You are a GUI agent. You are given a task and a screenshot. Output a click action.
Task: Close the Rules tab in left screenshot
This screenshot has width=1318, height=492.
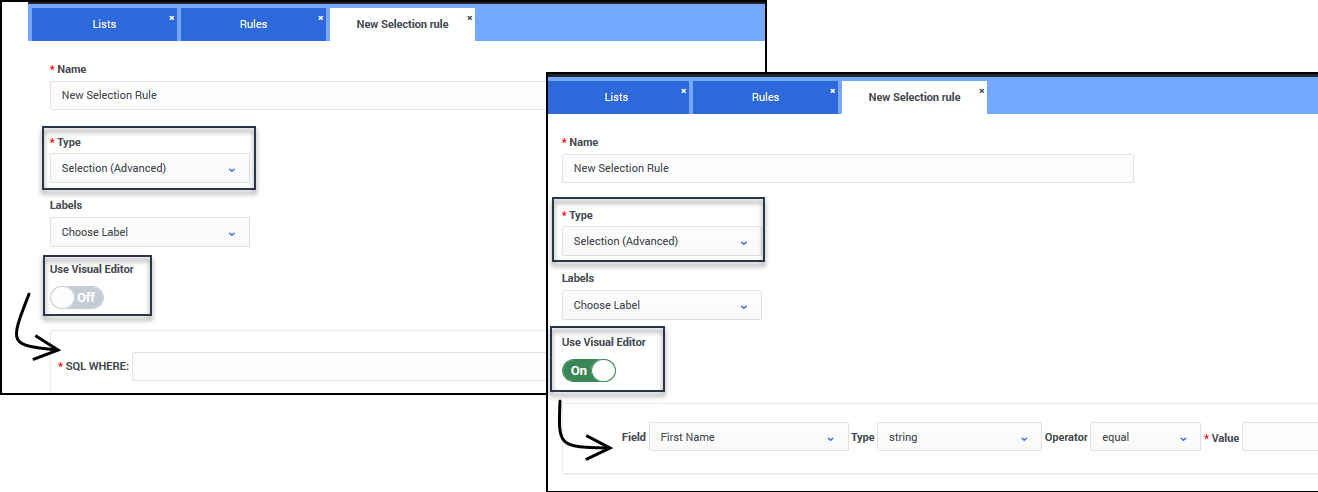tap(321, 17)
